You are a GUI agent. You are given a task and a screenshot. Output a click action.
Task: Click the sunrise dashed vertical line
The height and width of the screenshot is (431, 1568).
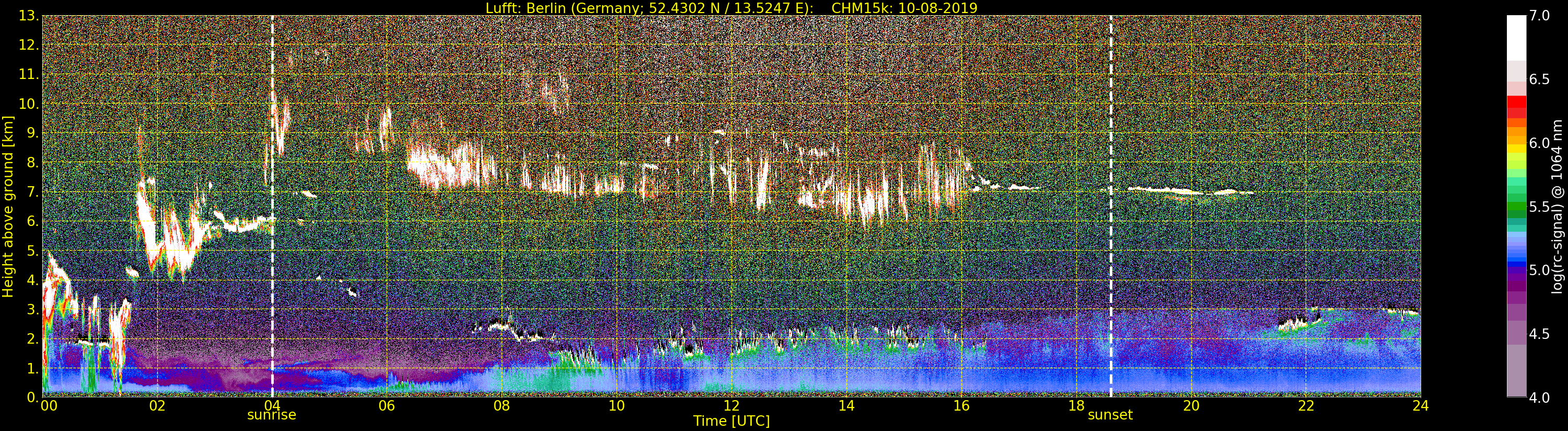tap(272, 206)
